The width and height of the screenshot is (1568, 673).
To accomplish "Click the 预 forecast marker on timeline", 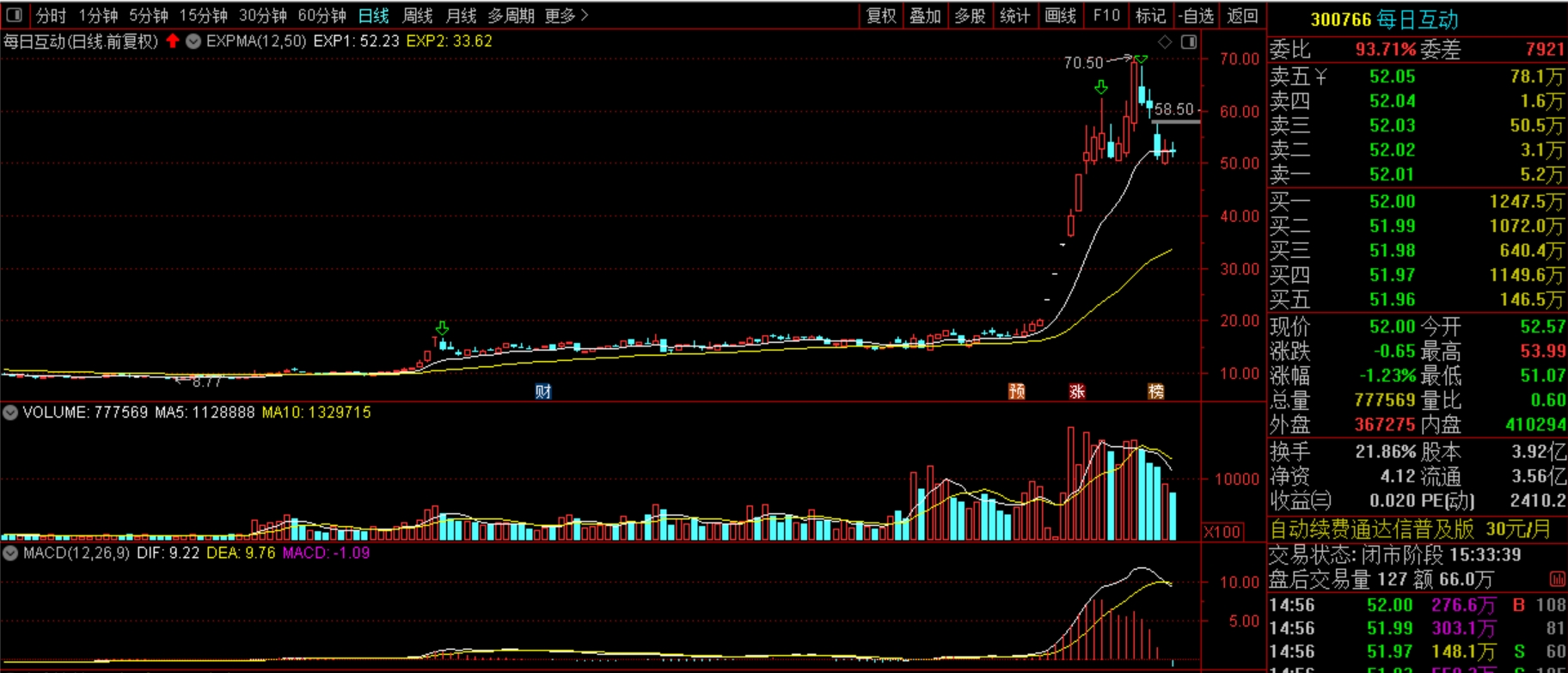I will [x=1017, y=392].
